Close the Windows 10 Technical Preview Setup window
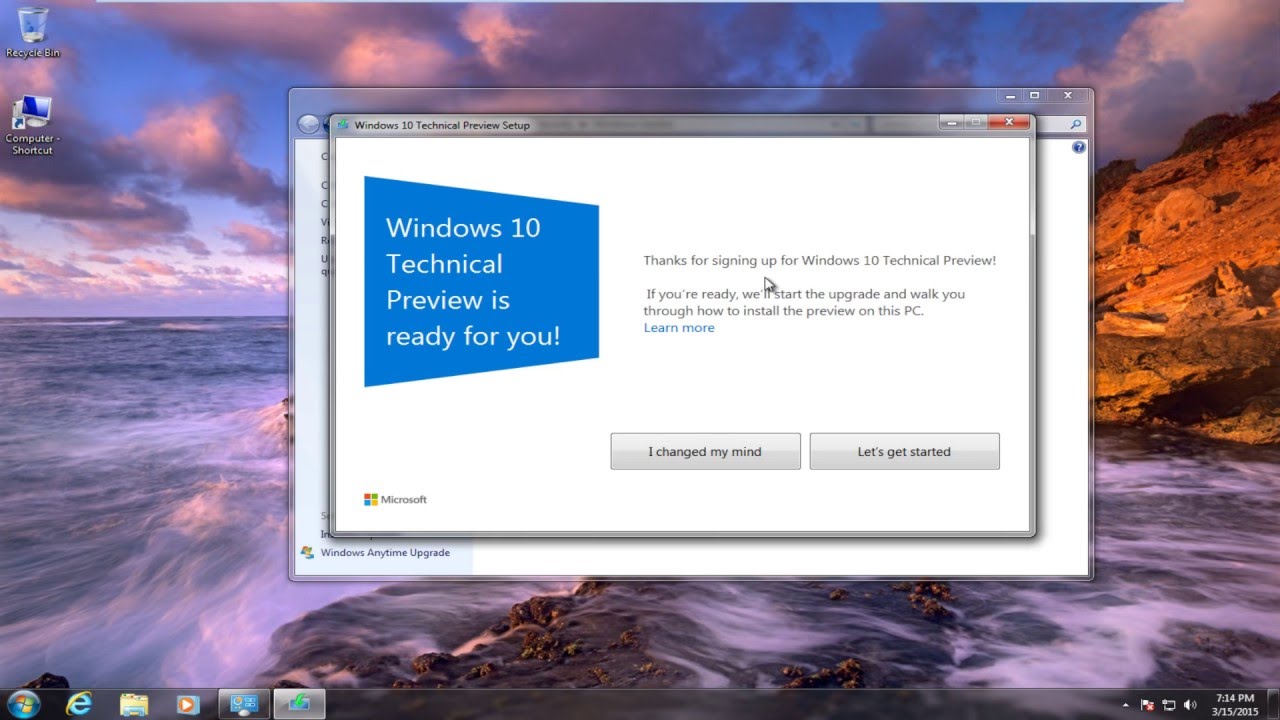The width and height of the screenshot is (1280, 720). point(1009,122)
